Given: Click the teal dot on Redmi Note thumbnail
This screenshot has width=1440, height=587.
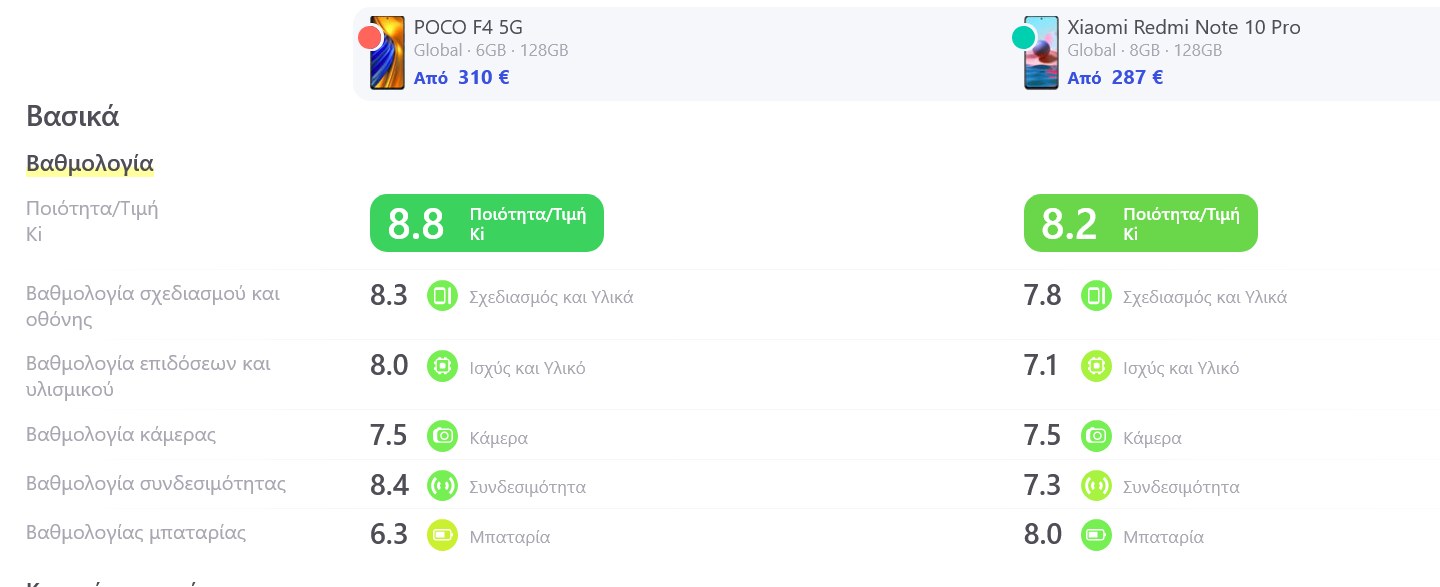Looking at the screenshot, I should [x=1023, y=38].
